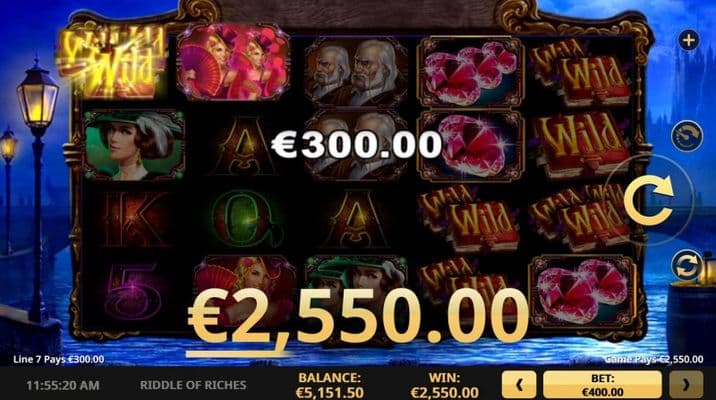Click the BET €400.00 display
Image resolution: width=716 pixels, height=400 pixels.
click(x=602, y=384)
